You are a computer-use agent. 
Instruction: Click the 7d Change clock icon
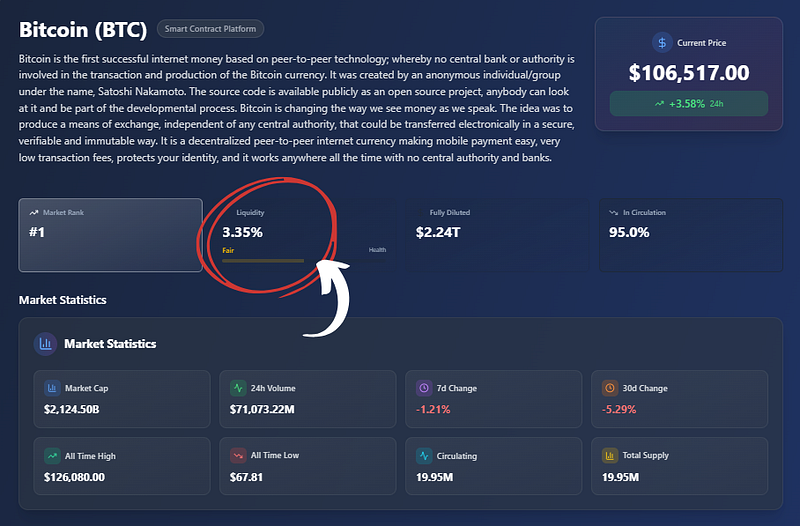click(424, 388)
